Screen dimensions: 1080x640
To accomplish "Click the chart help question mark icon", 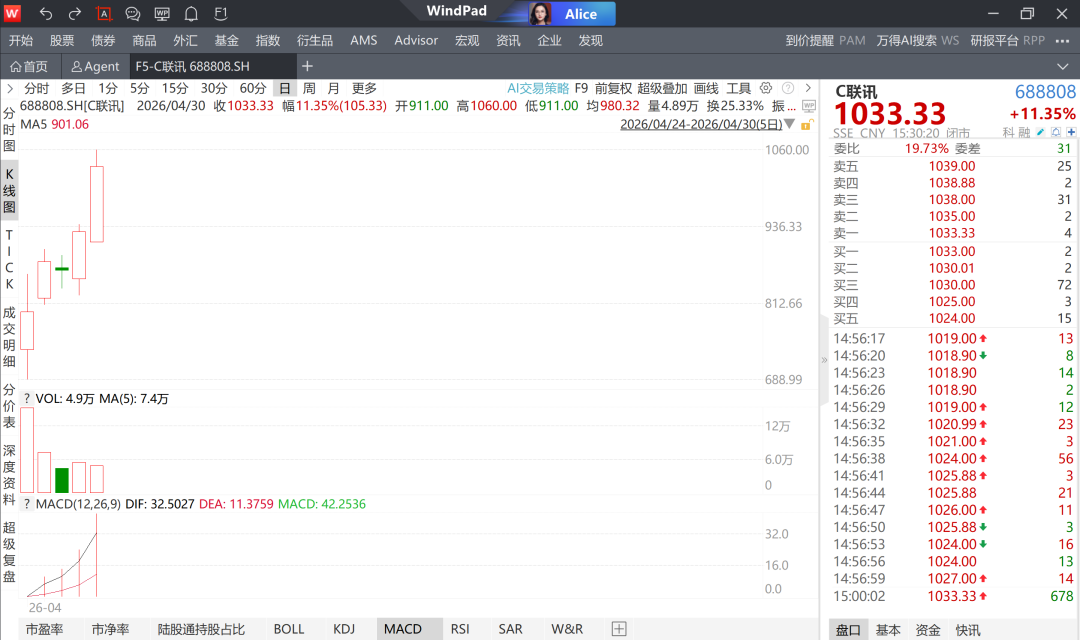I will click(788, 88).
